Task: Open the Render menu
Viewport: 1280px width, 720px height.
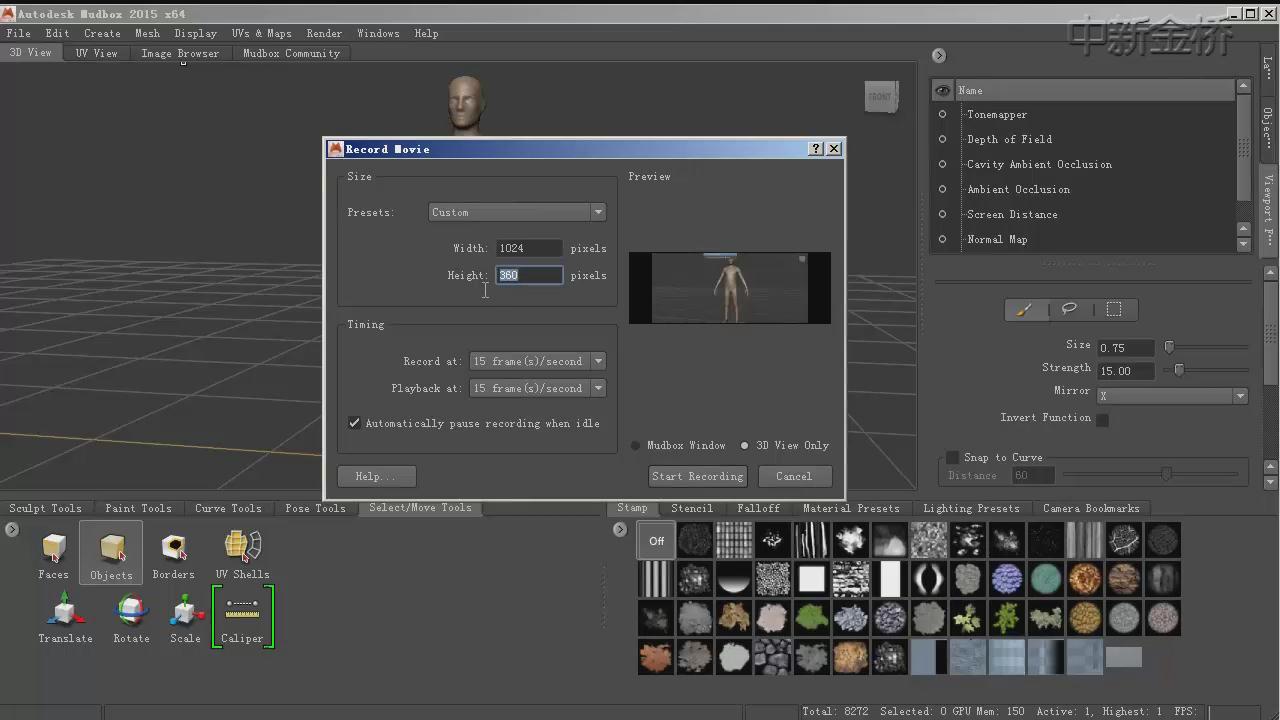Action: pyautogui.click(x=324, y=33)
